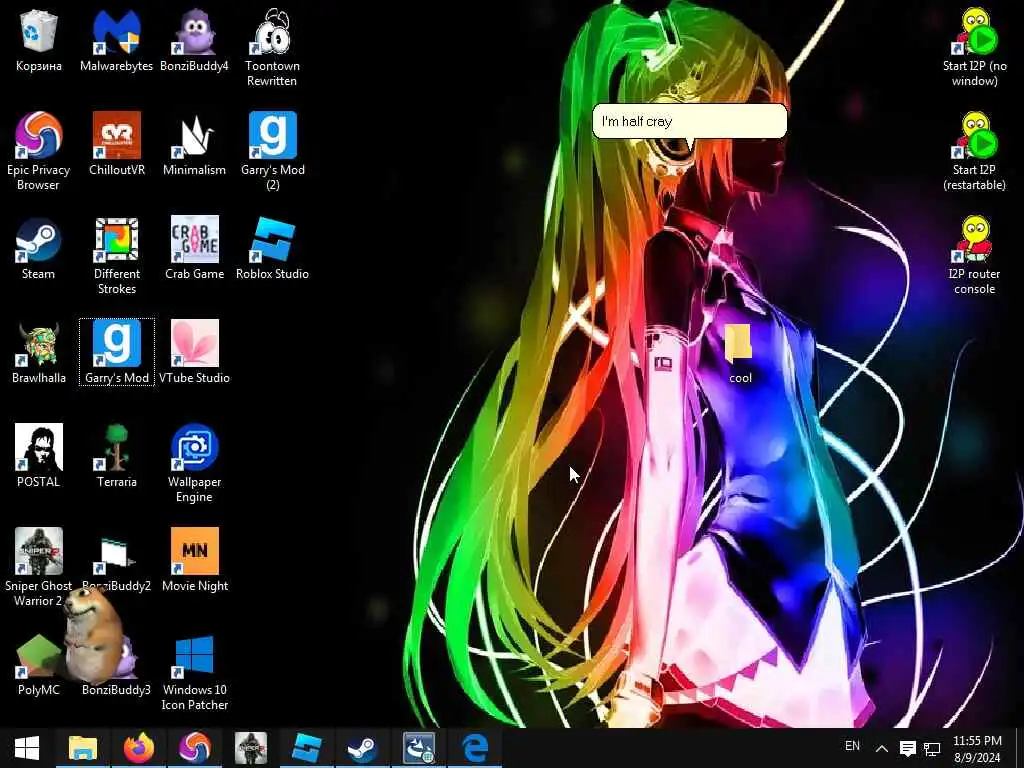Click the I2P router console icon
The height and width of the screenshot is (768, 1024).
(x=974, y=255)
